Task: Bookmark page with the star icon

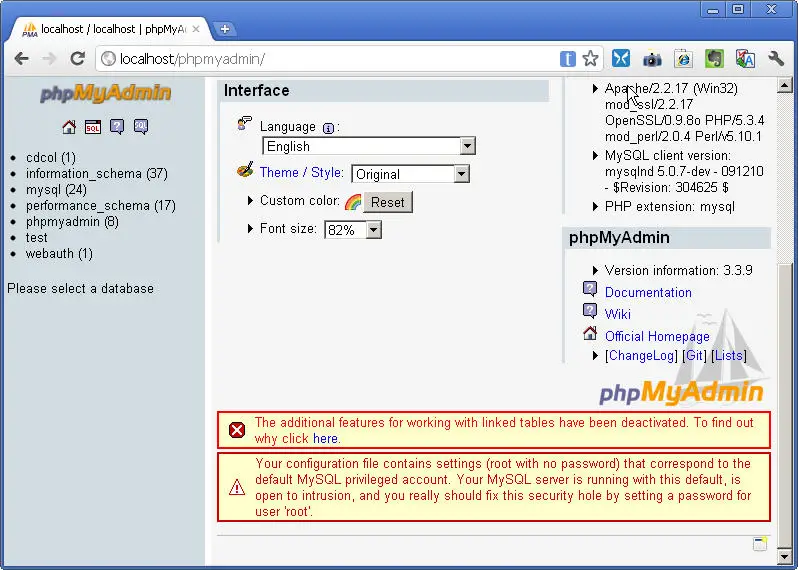Action: [x=590, y=59]
